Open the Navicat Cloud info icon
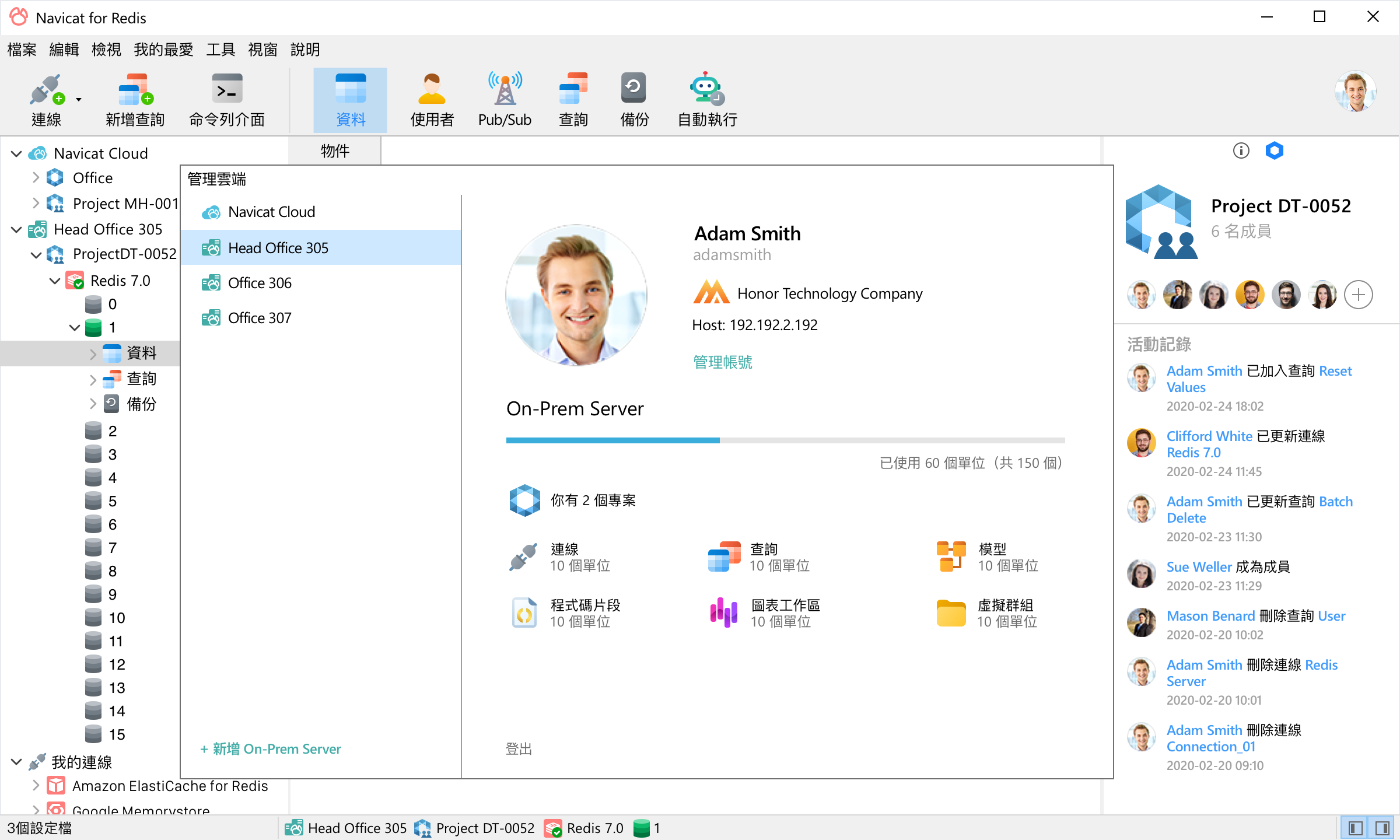Viewport: 1400px width, 840px height. coord(1241,150)
